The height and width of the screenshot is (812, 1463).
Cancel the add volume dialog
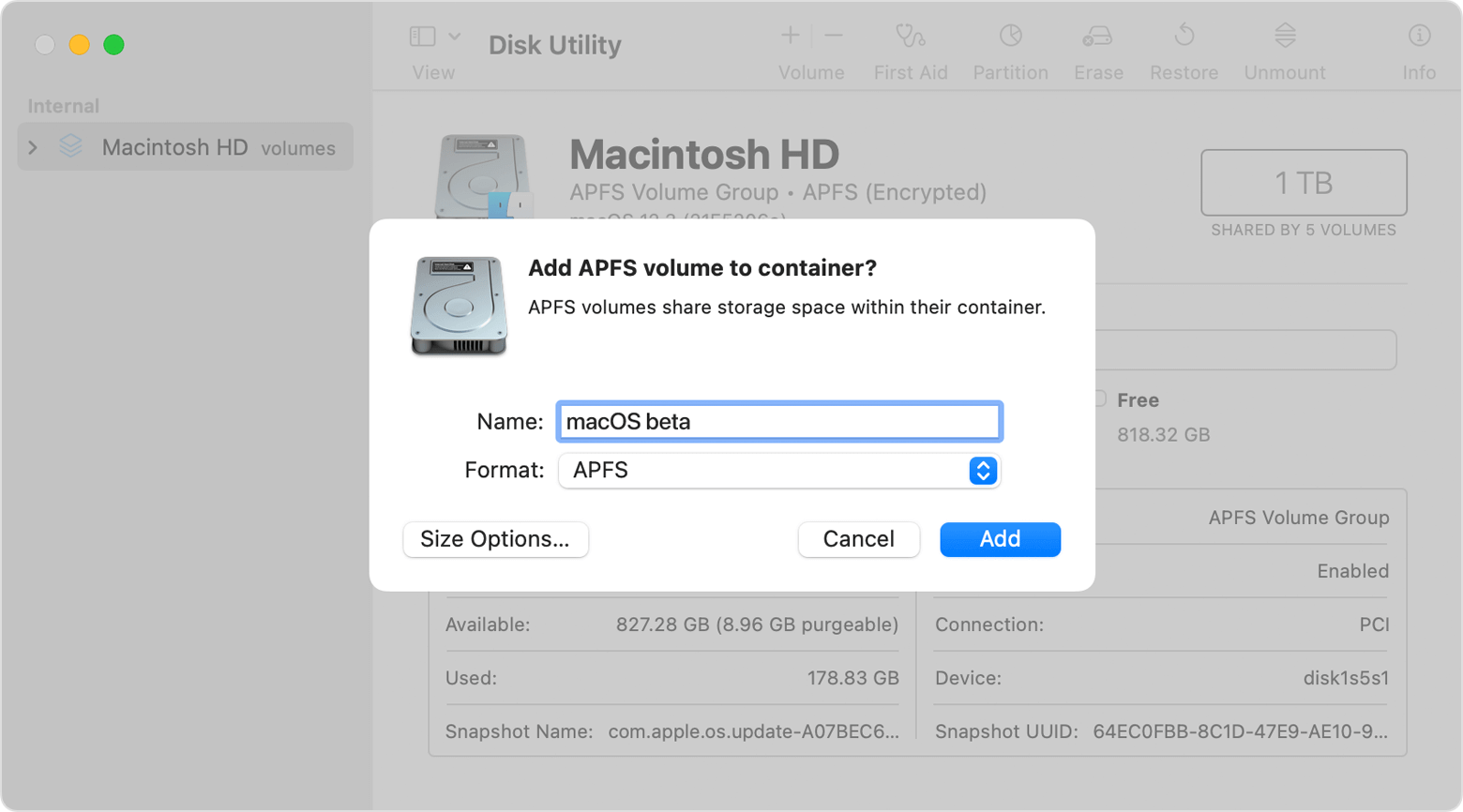tap(858, 539)
